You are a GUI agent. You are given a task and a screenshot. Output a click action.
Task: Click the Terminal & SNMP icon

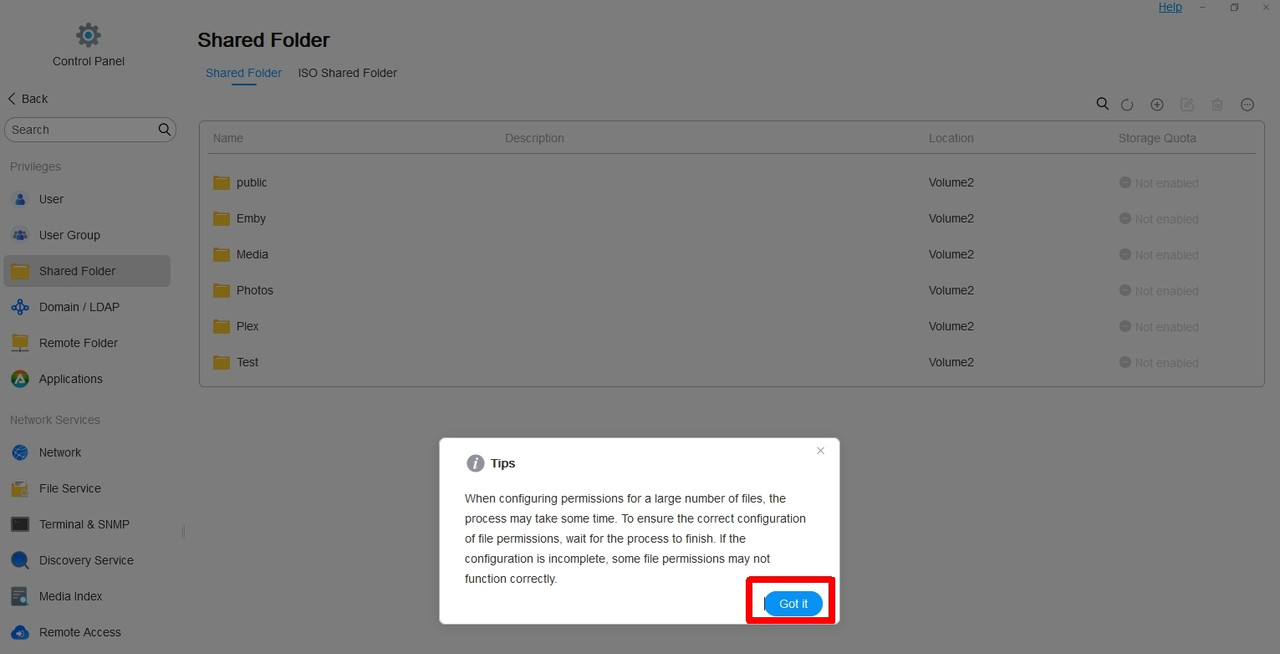click(x=20, y=524)
